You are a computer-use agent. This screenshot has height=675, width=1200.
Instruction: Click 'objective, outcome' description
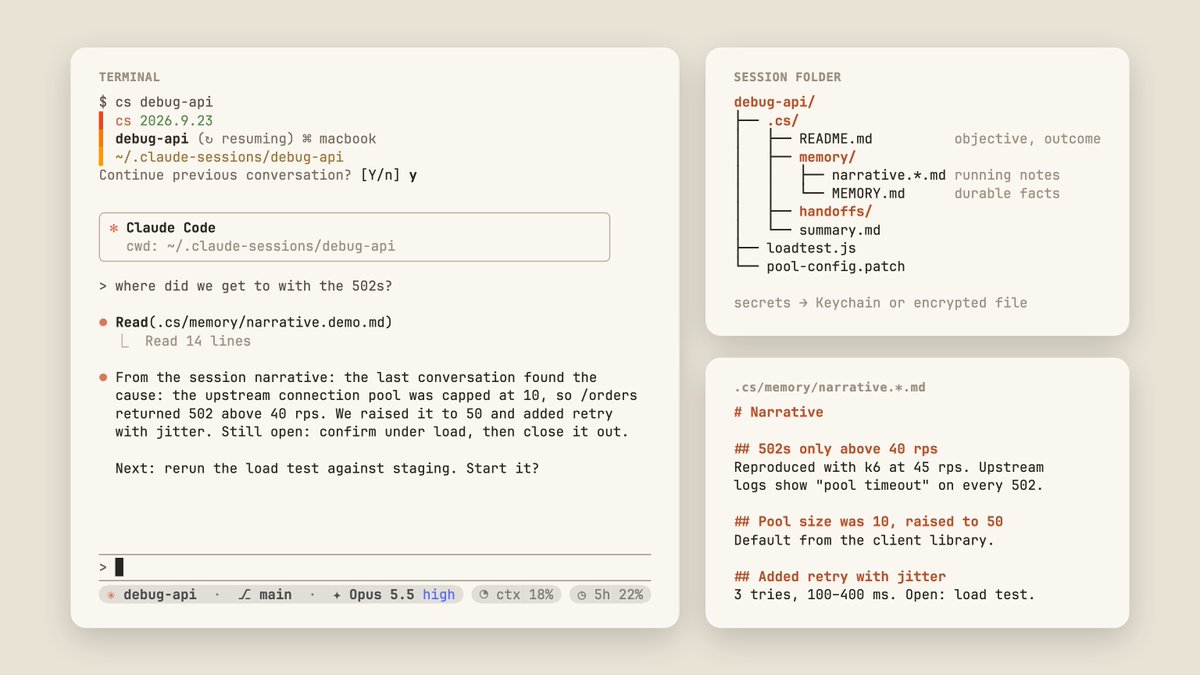[x=1027, y=139]
